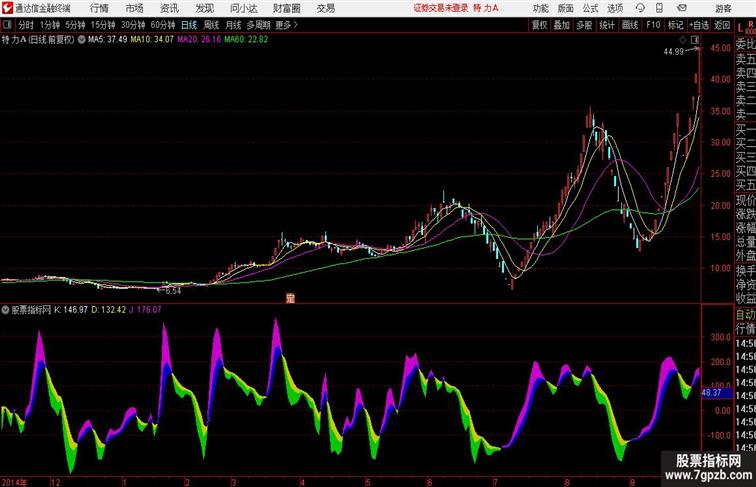
Task: Open dropdown arrow beside 特力A(日线 前复权)
Action: coord(81,40)
